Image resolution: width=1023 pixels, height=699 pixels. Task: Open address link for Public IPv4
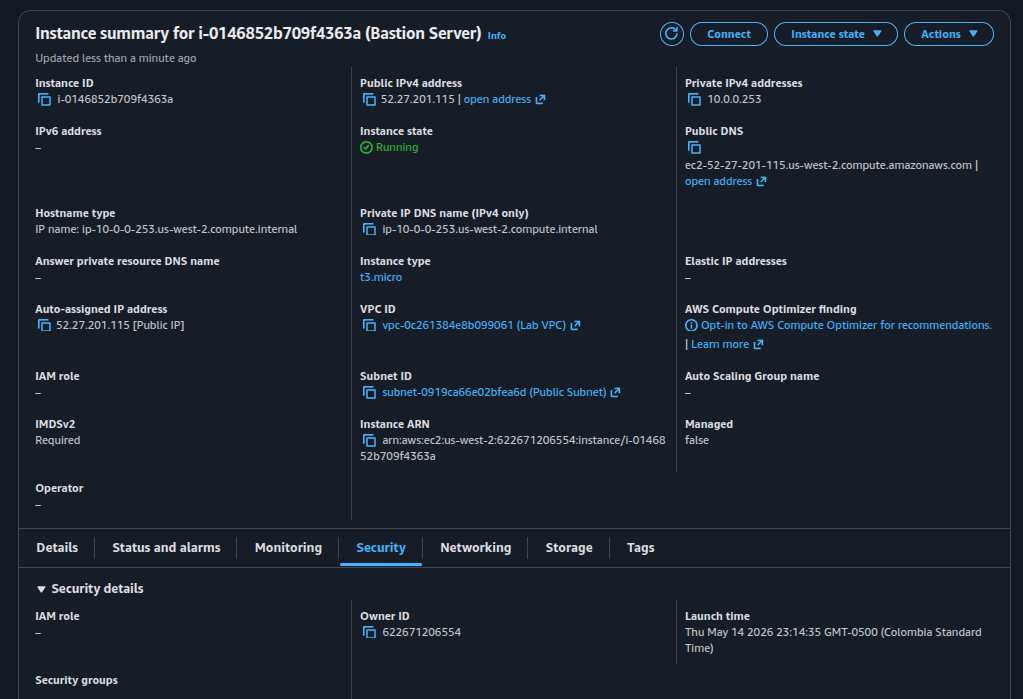[x=504, y=99]
